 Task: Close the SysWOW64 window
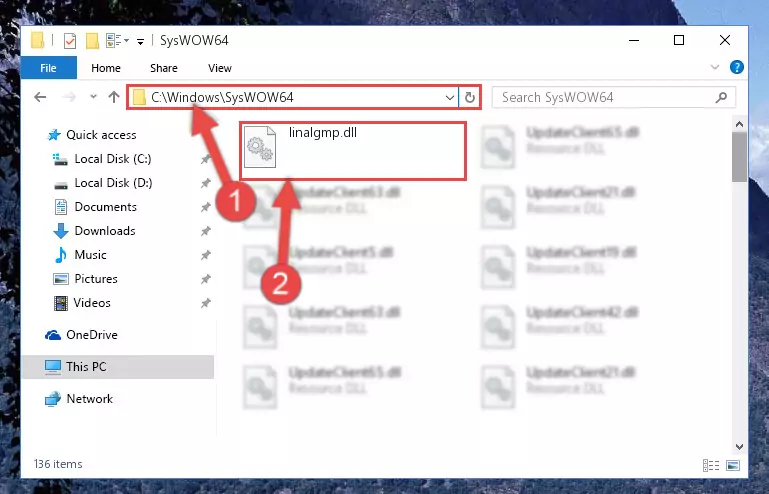[x=725, y=40]
